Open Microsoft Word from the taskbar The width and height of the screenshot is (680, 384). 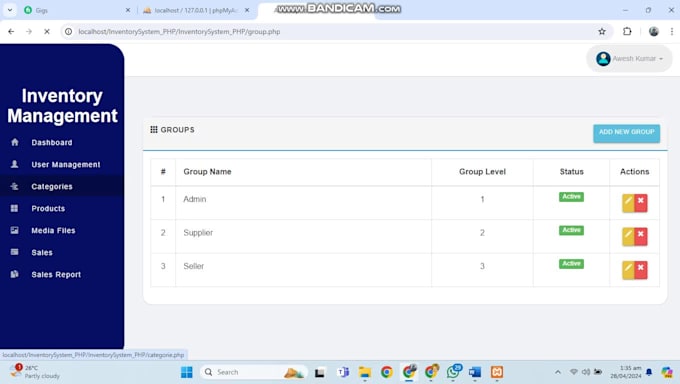pyautogui.click(x=475, y=372)
